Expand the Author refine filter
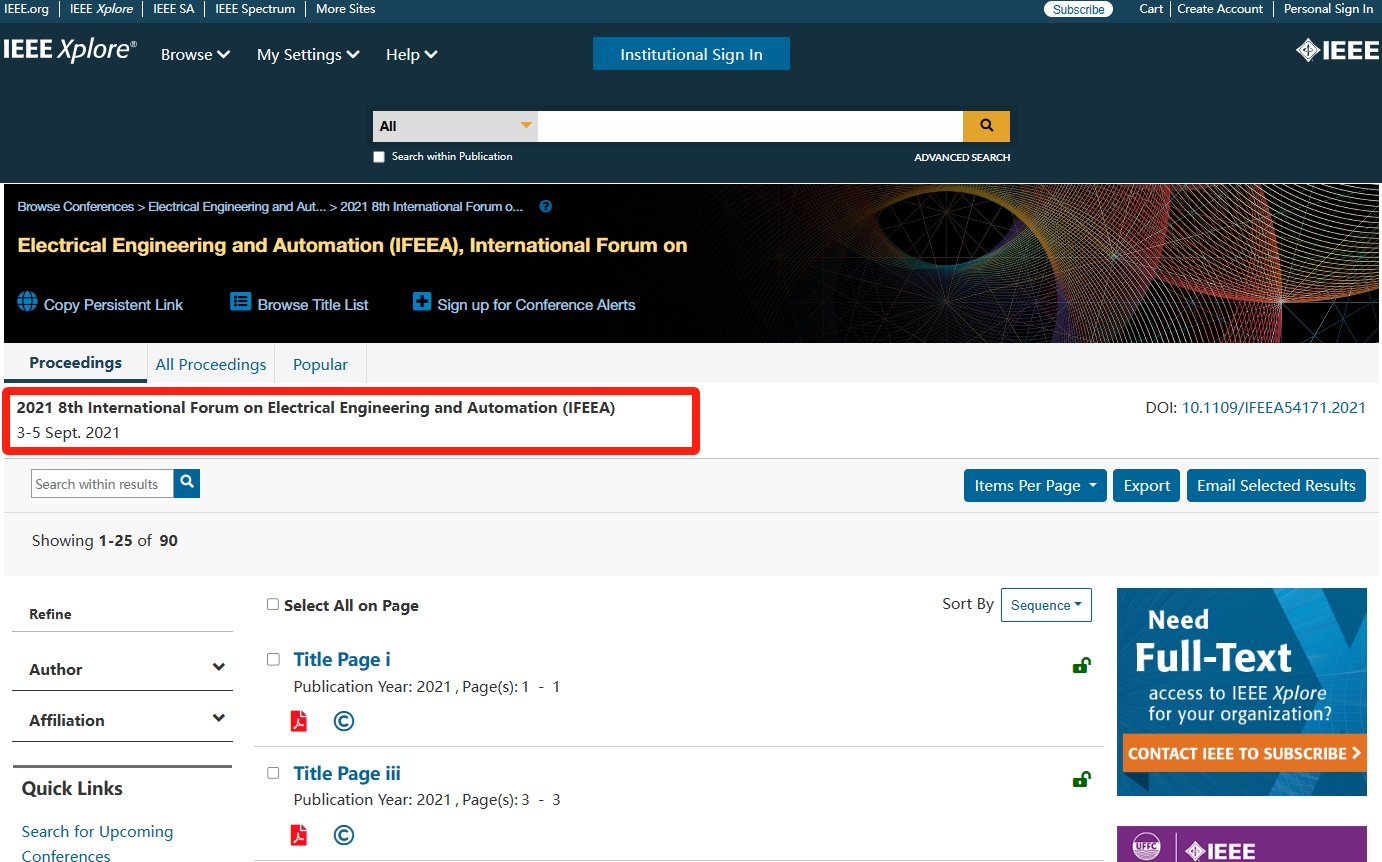 (122, 669)
